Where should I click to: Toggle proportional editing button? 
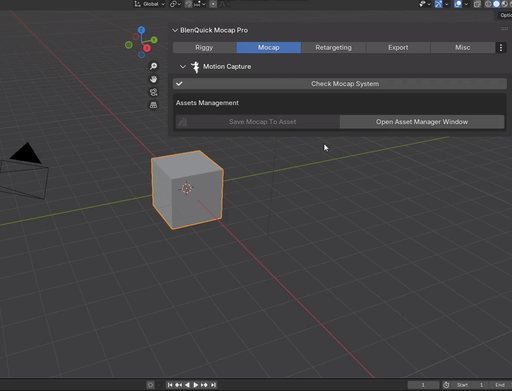213,4
